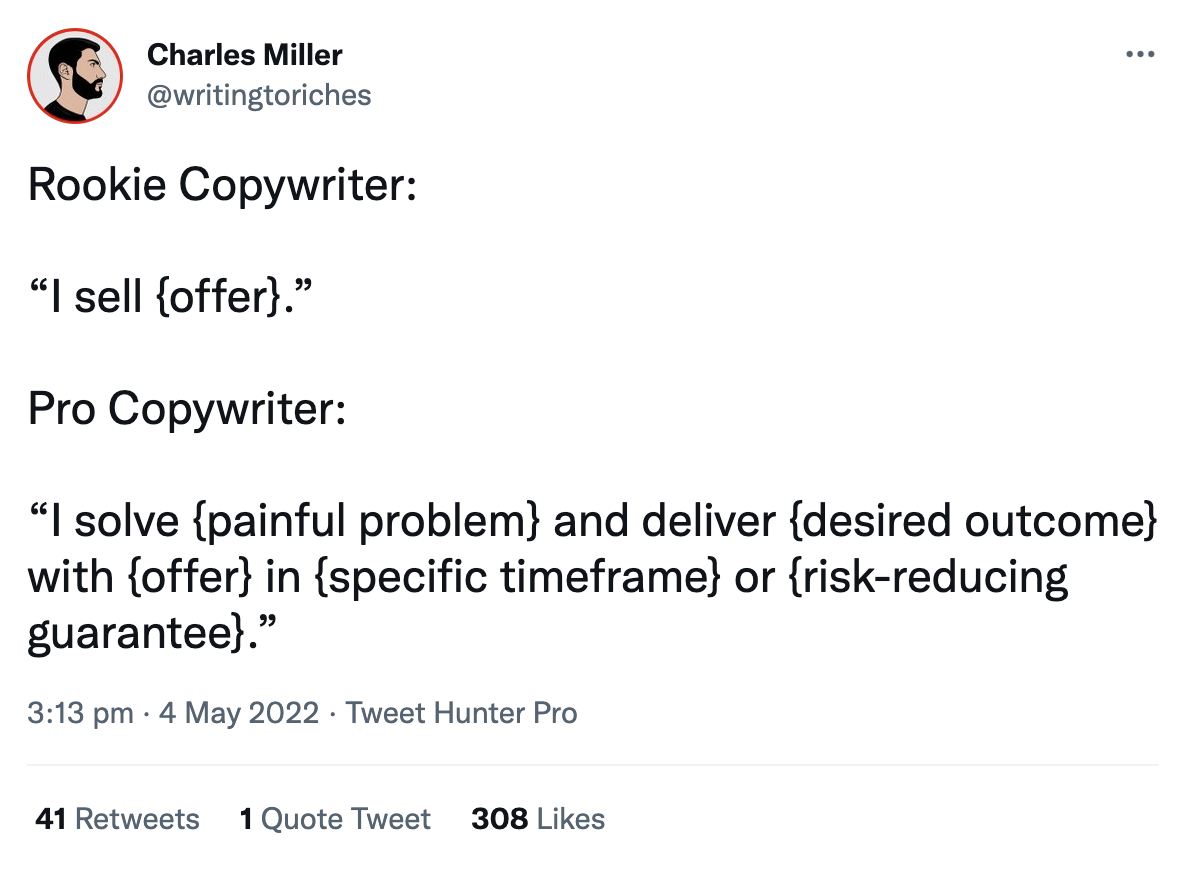View the 308 Likes list

click(538, 819)
